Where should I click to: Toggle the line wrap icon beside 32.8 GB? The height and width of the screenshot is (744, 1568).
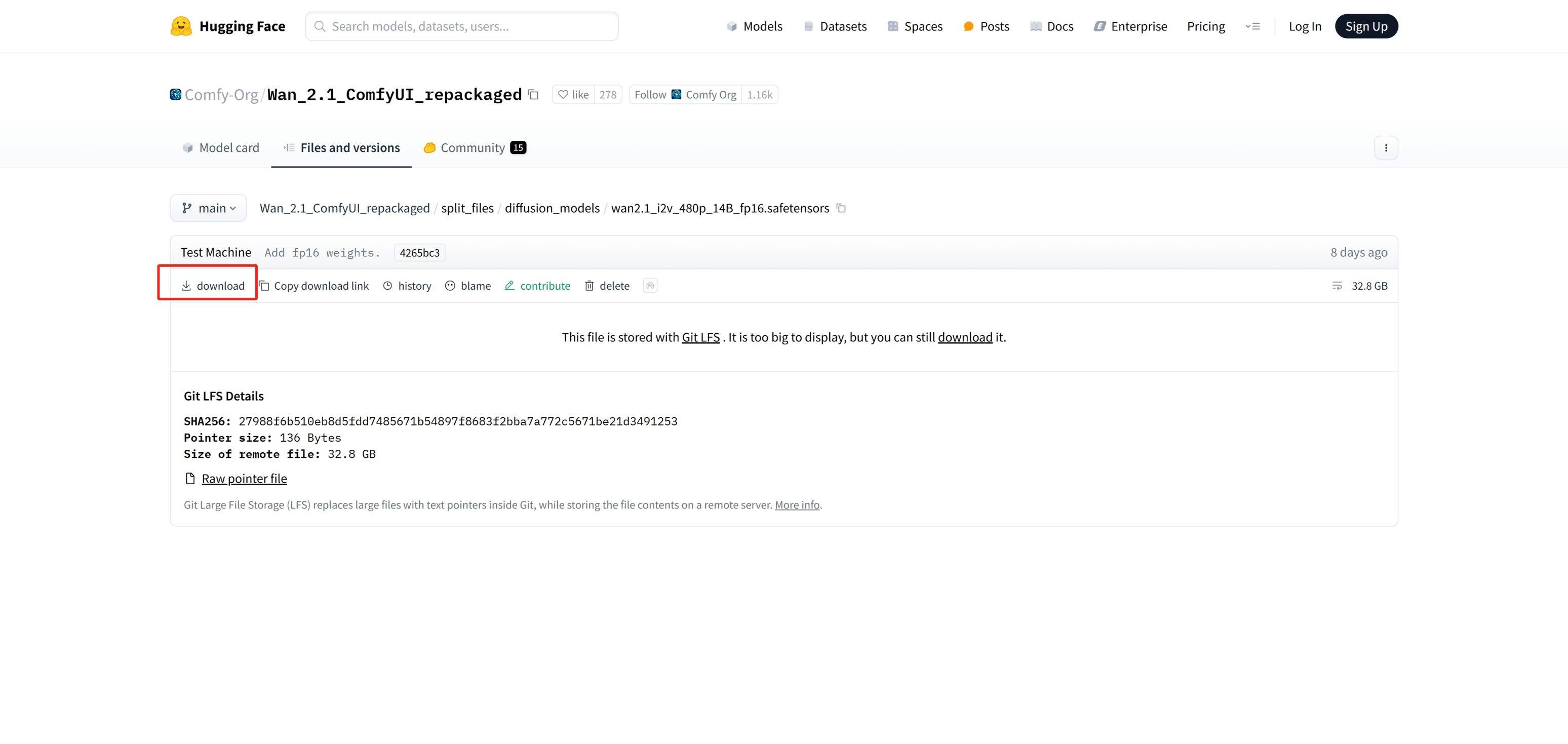pyautogui.click(x=1337, y=286)
